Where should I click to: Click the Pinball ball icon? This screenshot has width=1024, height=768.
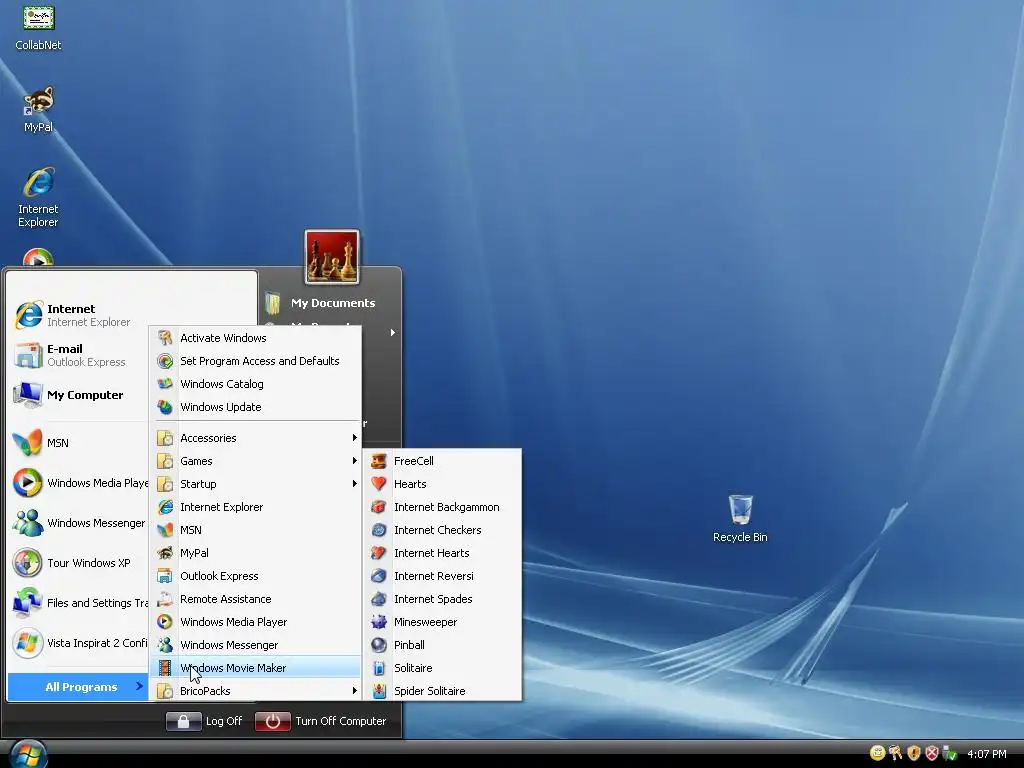[x=379, y=645]
